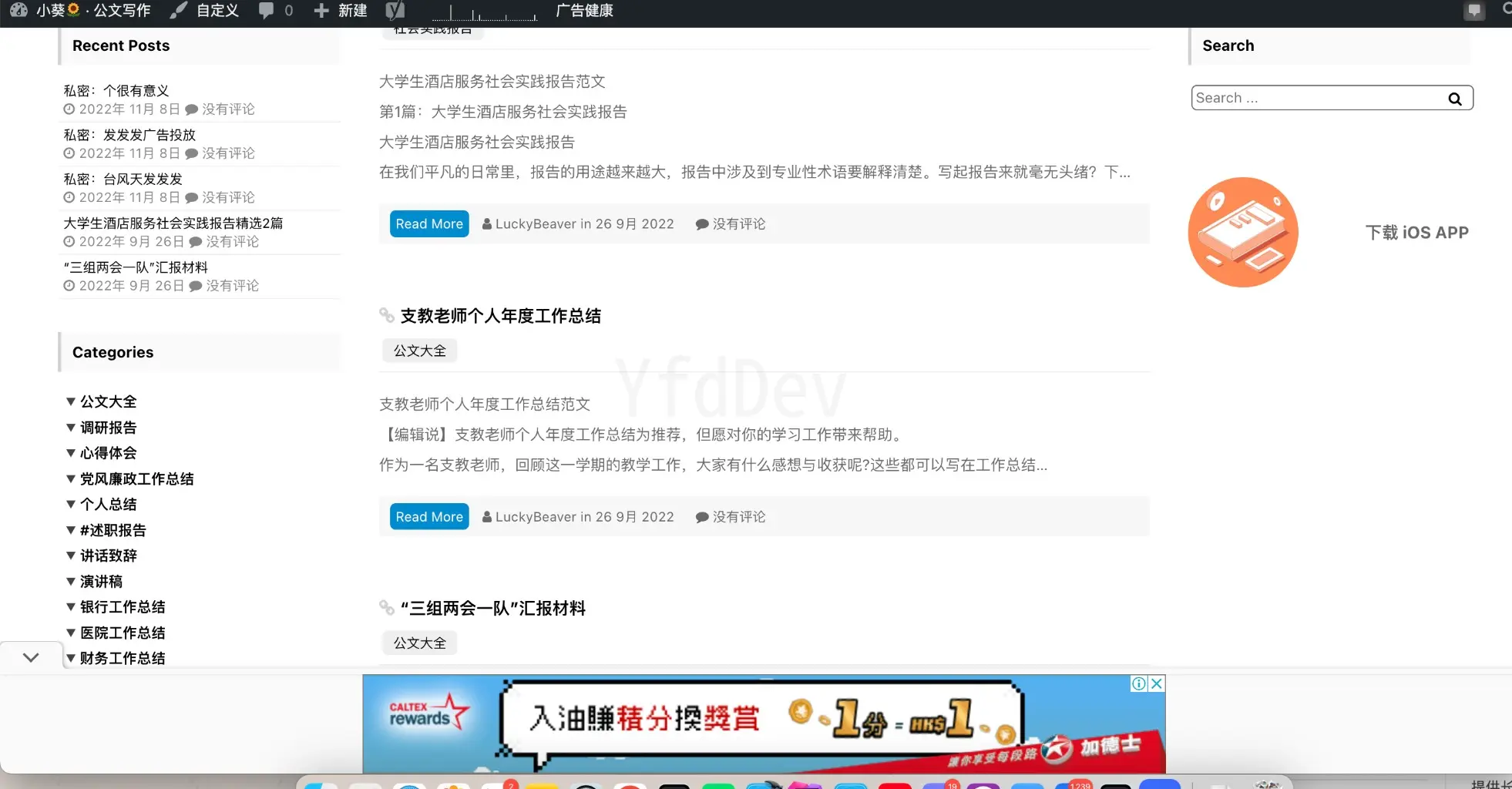This screenshot has height=789, width=1512.
Task: Open recent post "三组两会一队"汇报材料 in sidebar
Action: tap(136, 267)
